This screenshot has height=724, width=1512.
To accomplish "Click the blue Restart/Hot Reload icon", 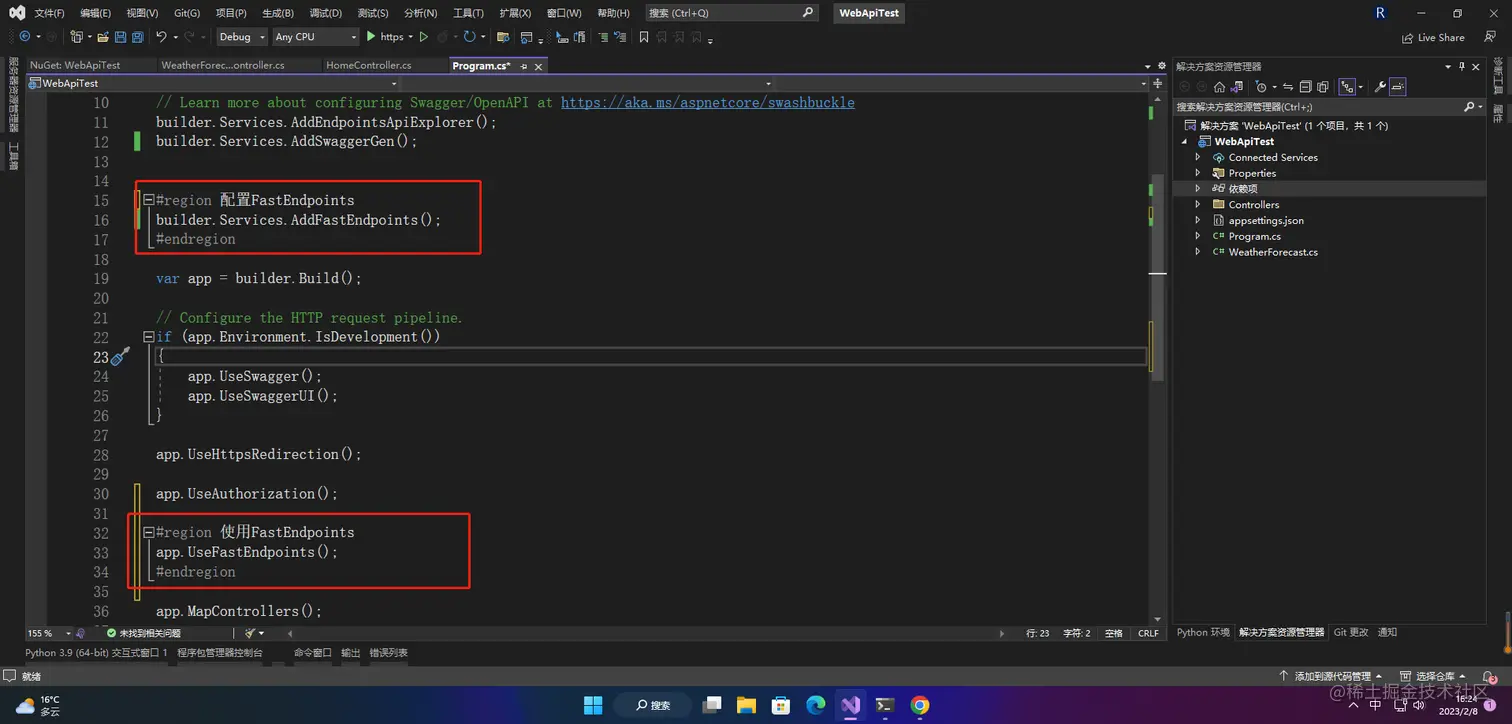I will tap(469, 37).
